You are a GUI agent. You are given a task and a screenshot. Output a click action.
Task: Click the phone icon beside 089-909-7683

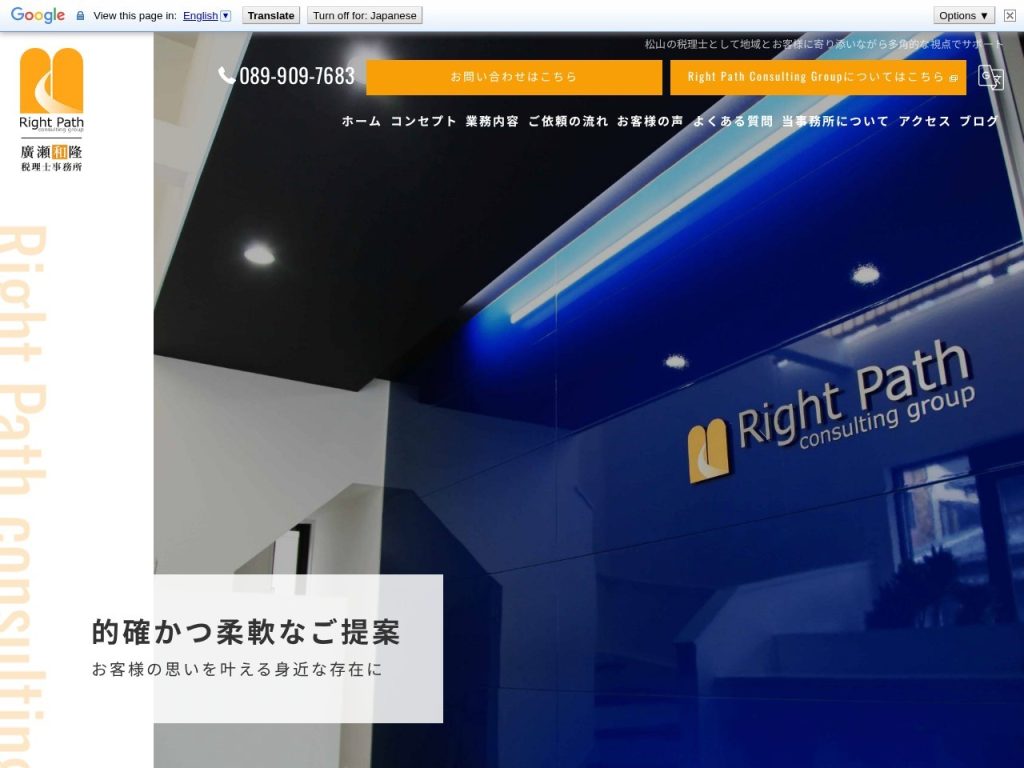pos(226,75)
